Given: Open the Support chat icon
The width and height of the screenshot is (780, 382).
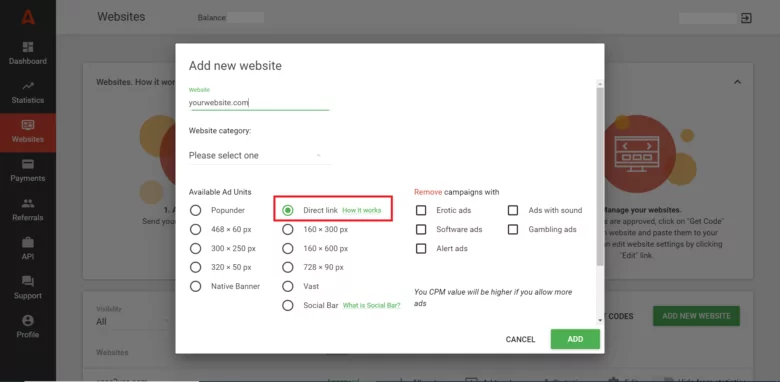Looking at the screenshot, I should (28, 282).
